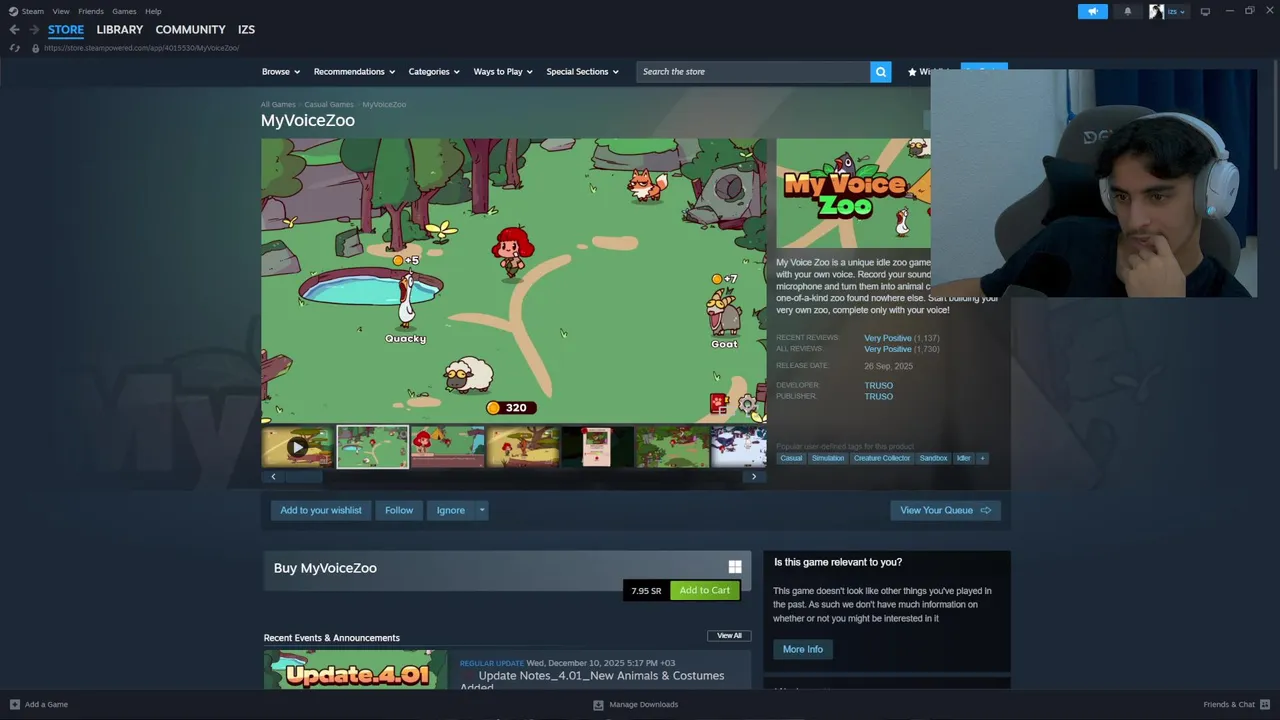Click the padlock icon beside the URL
Viewport: 1280px width, 720px height.
click(x=36, y=48)
